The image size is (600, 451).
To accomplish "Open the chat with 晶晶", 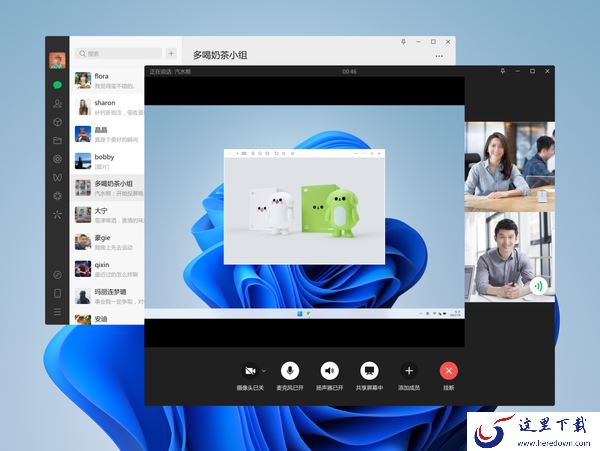I will point(109,134).
